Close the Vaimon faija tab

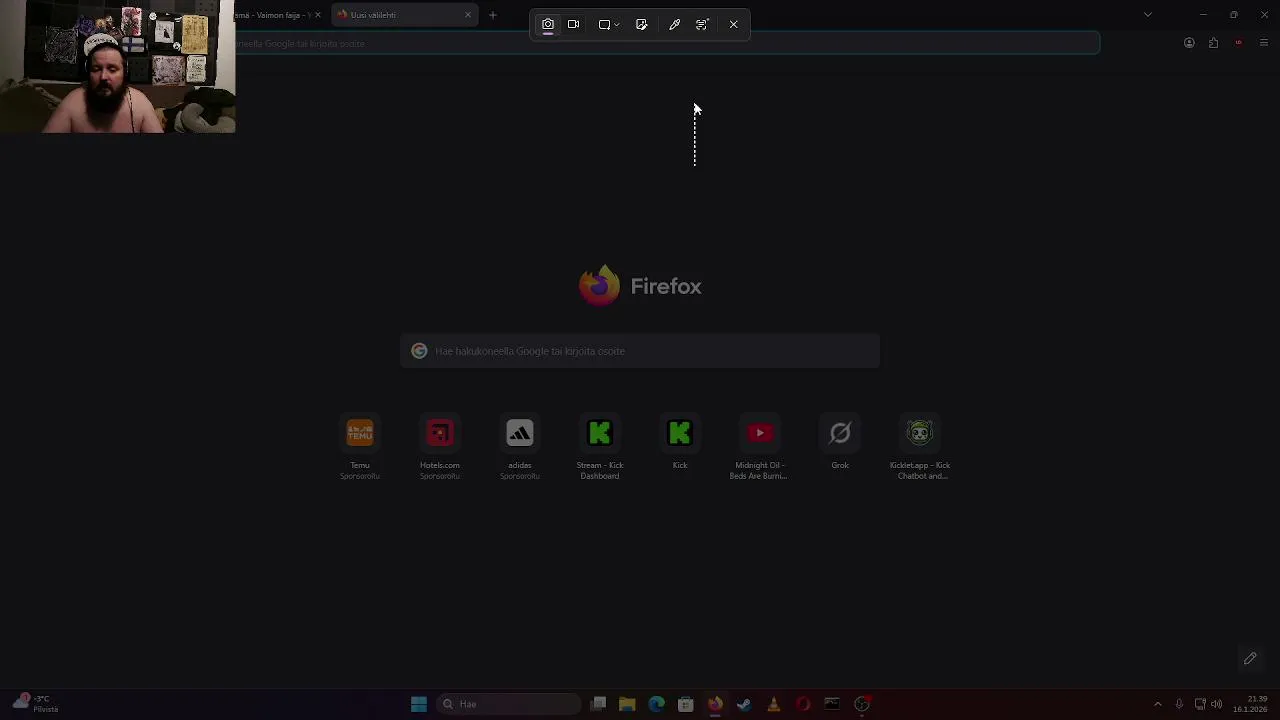[x=318, y=15]
